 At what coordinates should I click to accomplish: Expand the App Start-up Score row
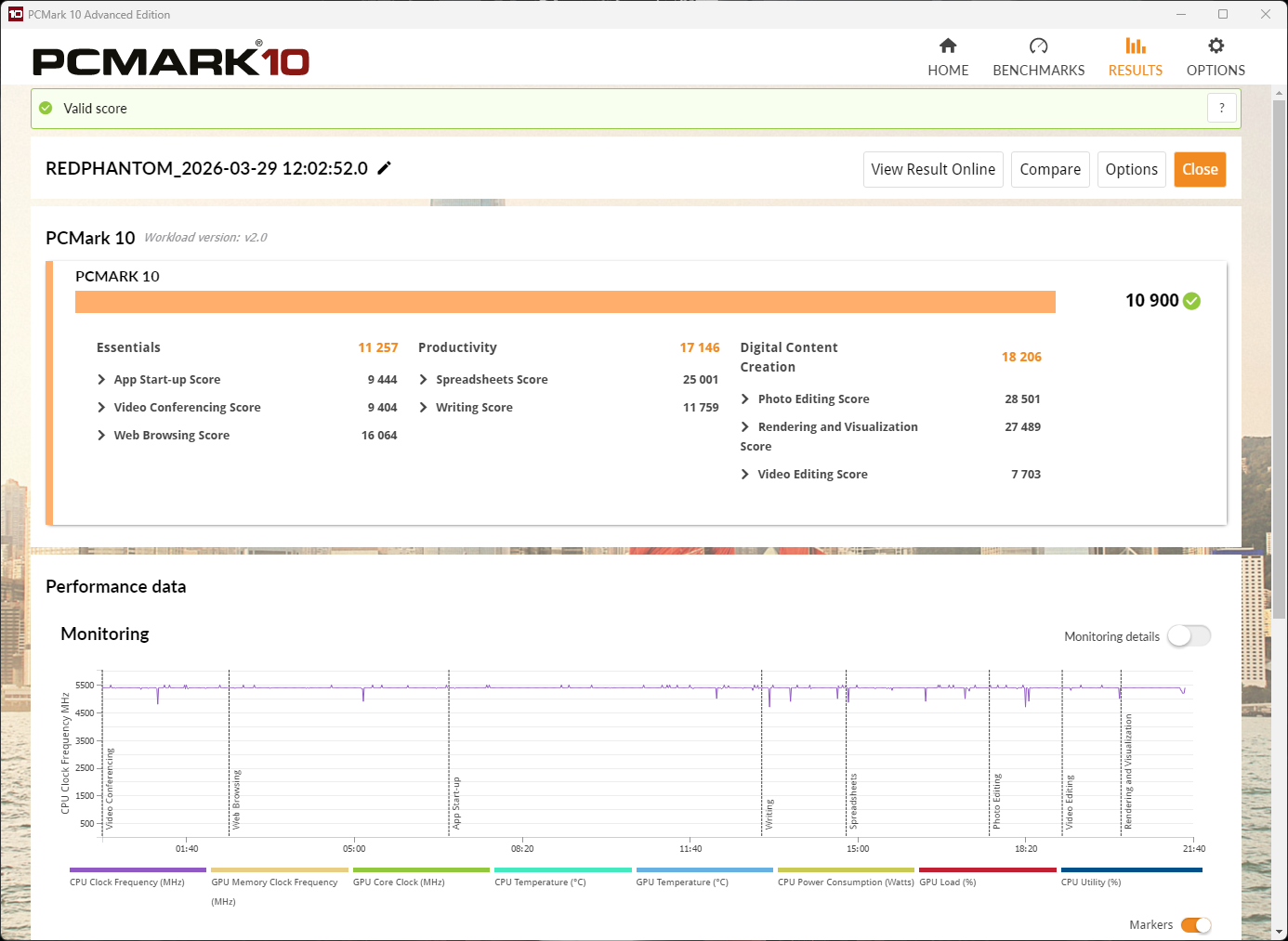[x=101, y=380]
